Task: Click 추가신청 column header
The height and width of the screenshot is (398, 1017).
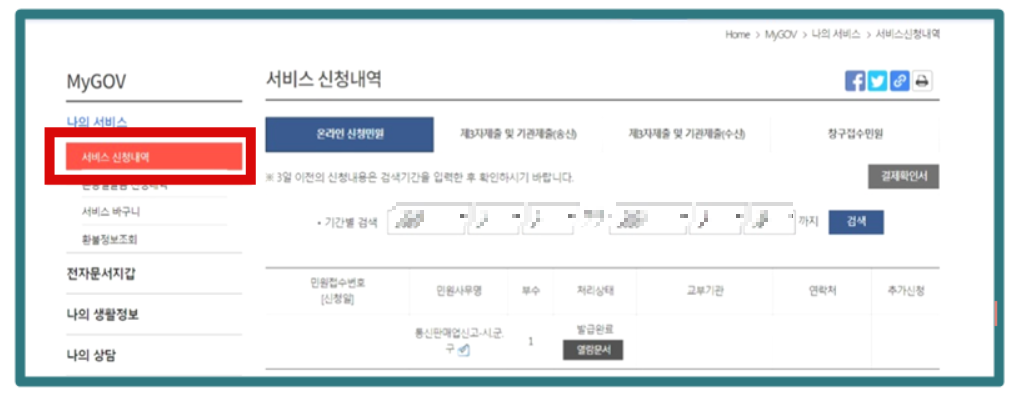Action: coord(905,291)
